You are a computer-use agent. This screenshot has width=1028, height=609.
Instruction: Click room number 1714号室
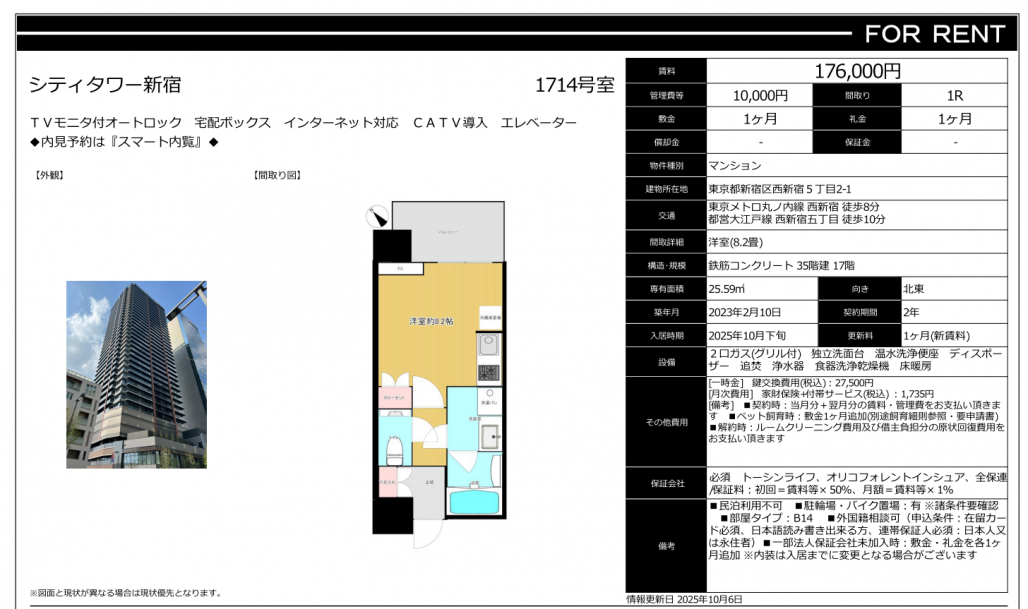[574, 86]
